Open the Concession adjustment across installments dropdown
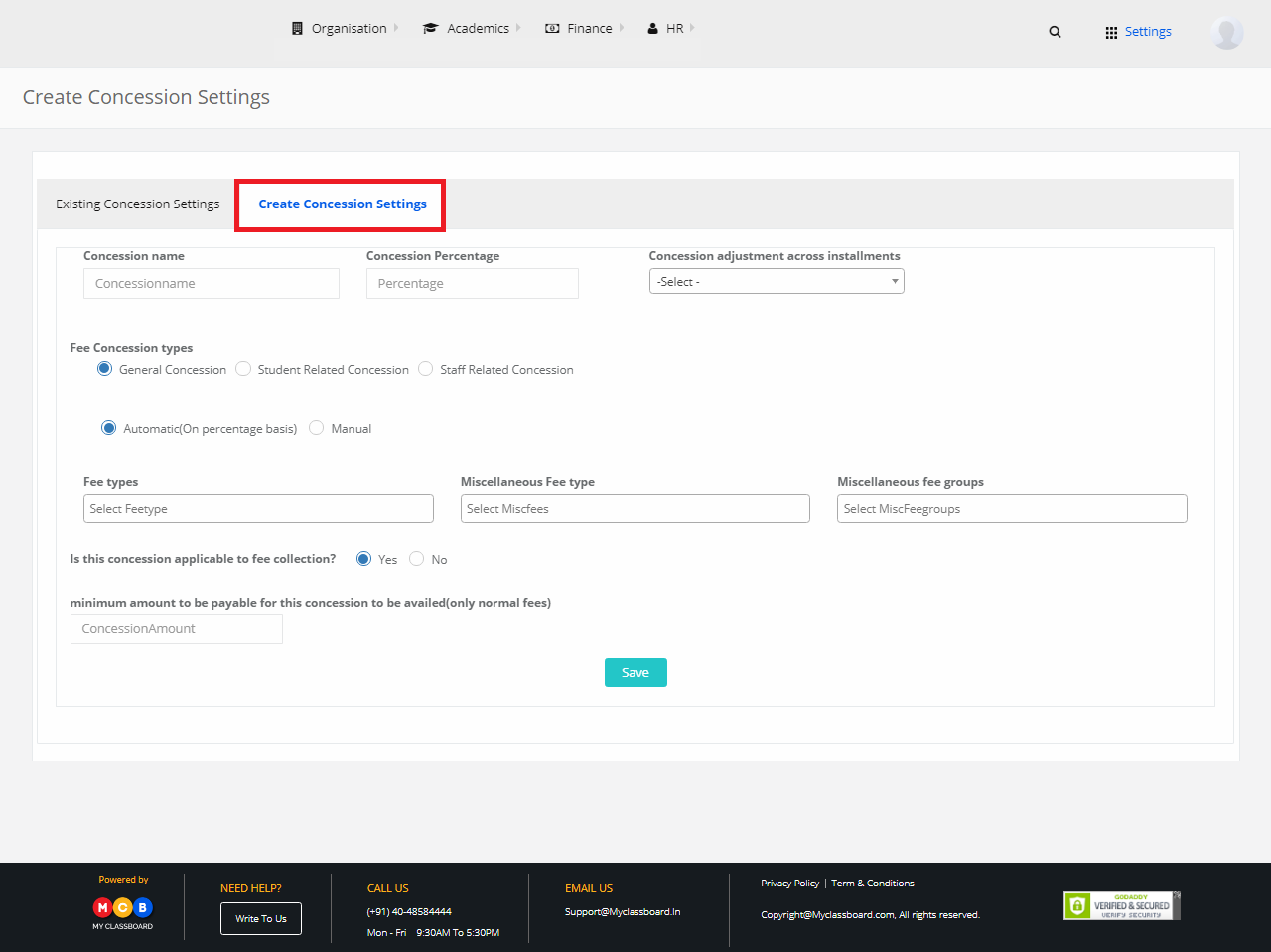Image resolution: width=1271 pixels, height=952 pixels. (x=777, y=281)
